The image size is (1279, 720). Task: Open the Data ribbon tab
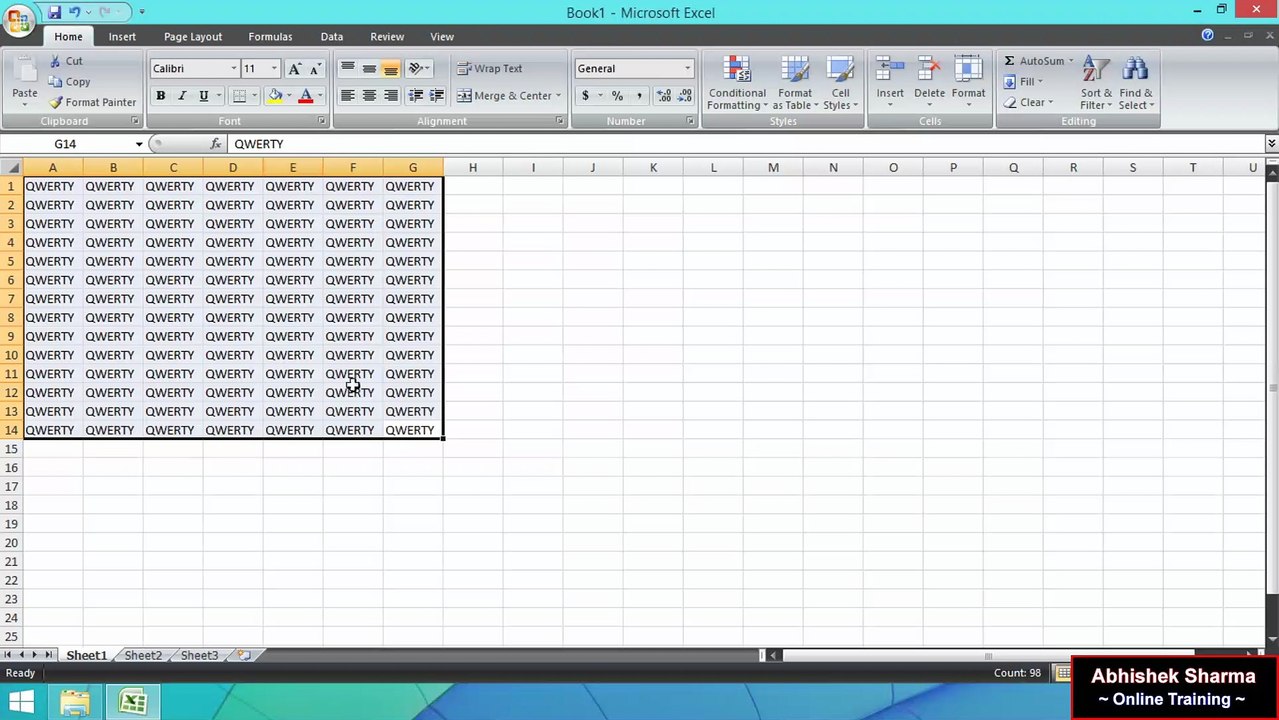pyautogui.click(x=332, y=37)
